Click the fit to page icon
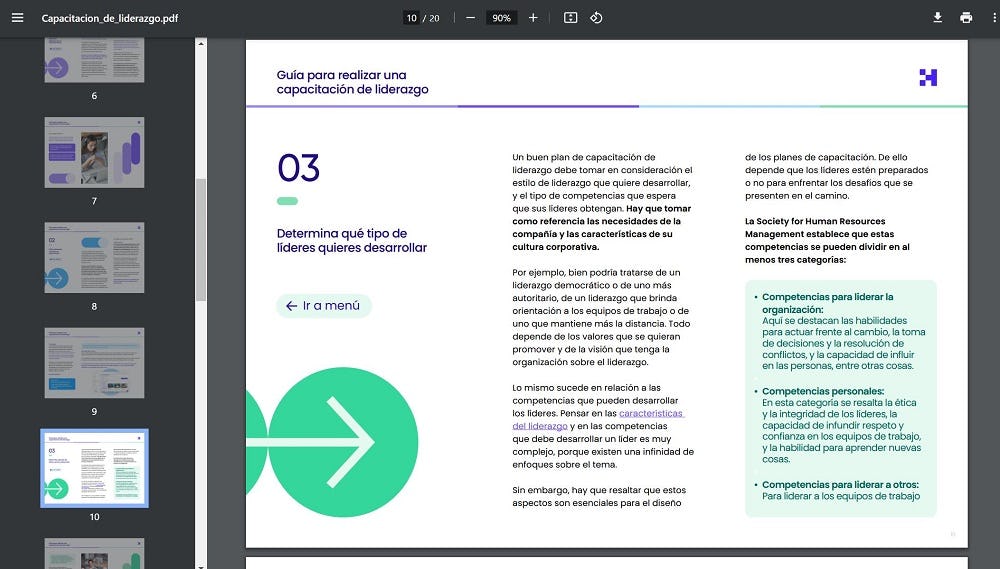 click(x=570, y=18)
